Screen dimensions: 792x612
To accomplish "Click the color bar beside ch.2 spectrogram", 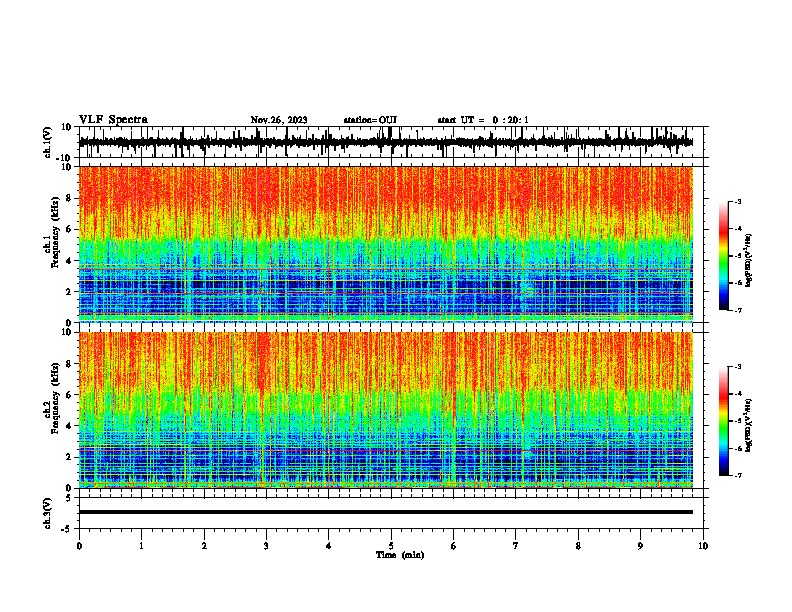I will click(724, 421).
